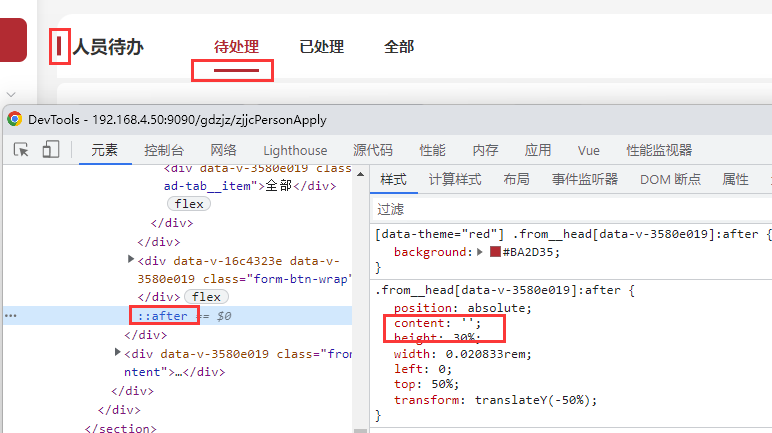Click the three-dot menu beside ::after row
Viewport: 772px width, 433px height.
(x=11, y=315)
